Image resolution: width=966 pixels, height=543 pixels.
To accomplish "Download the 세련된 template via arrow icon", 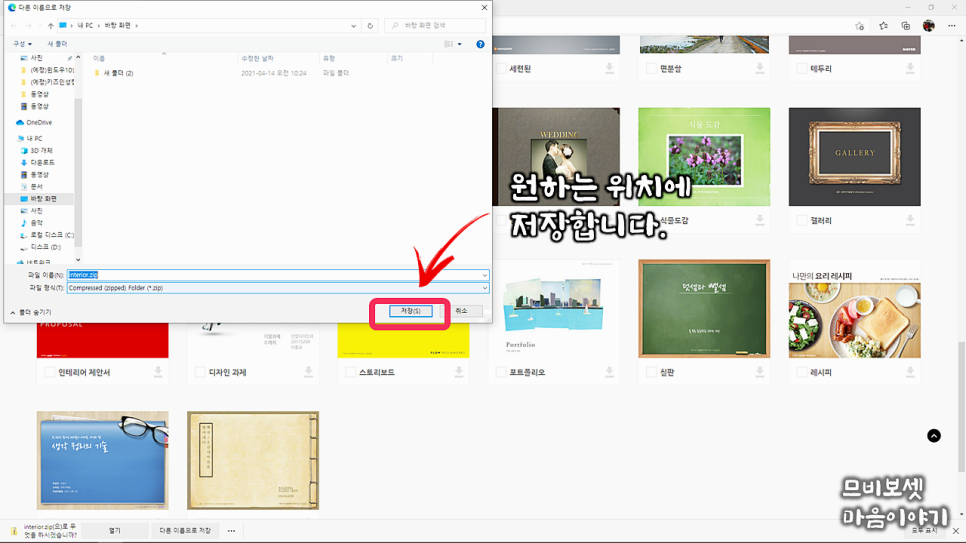I will point(609,68).
